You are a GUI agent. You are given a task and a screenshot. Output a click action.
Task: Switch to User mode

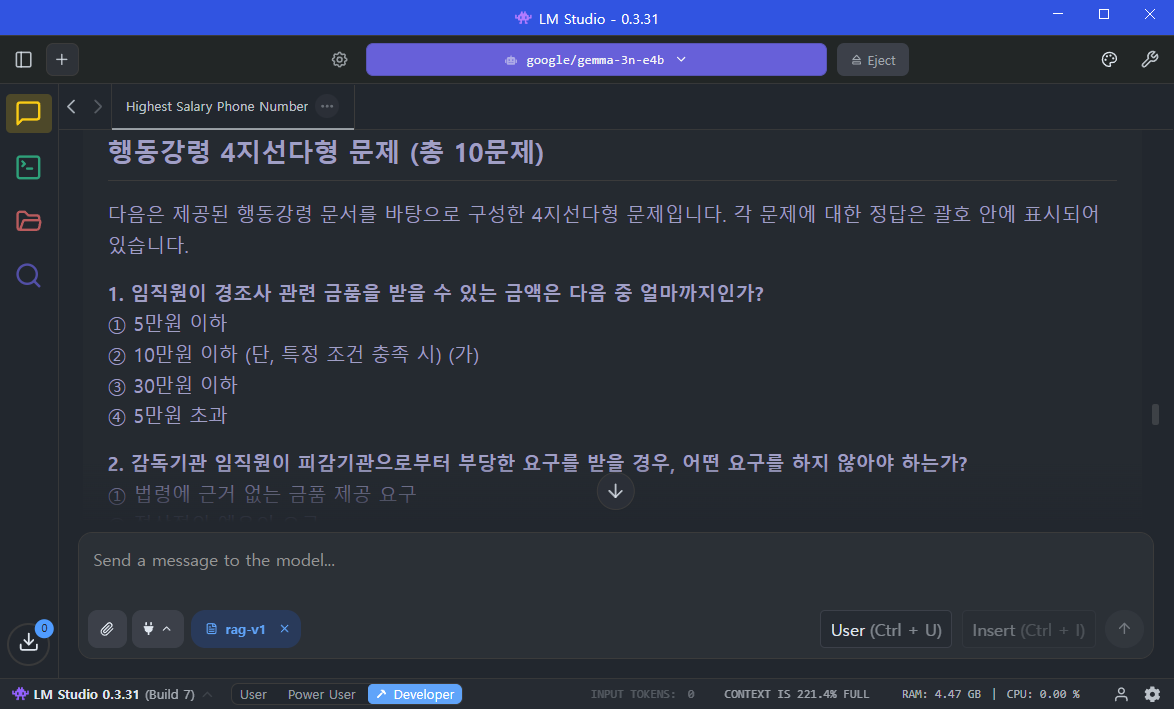(253, 694)
